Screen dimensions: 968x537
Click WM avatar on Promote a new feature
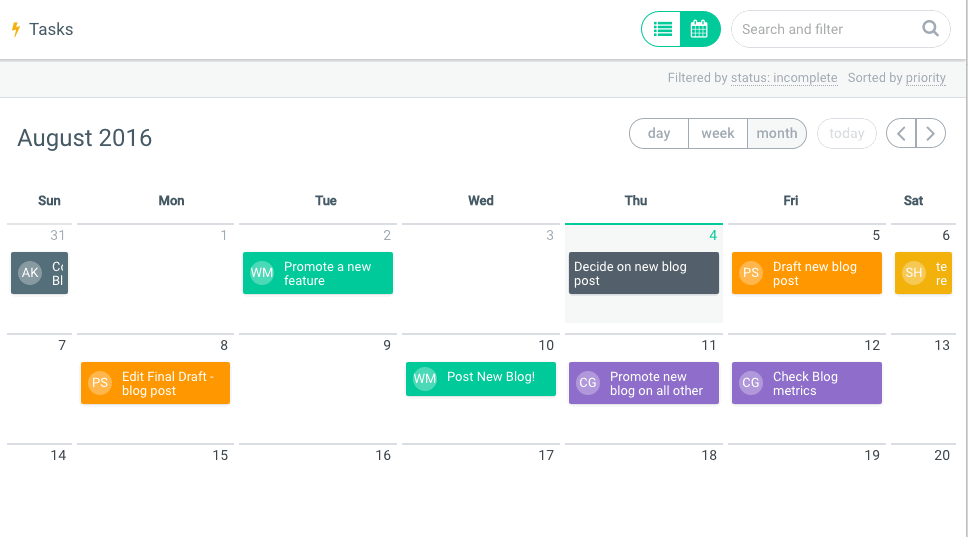[x=262, y=273]
